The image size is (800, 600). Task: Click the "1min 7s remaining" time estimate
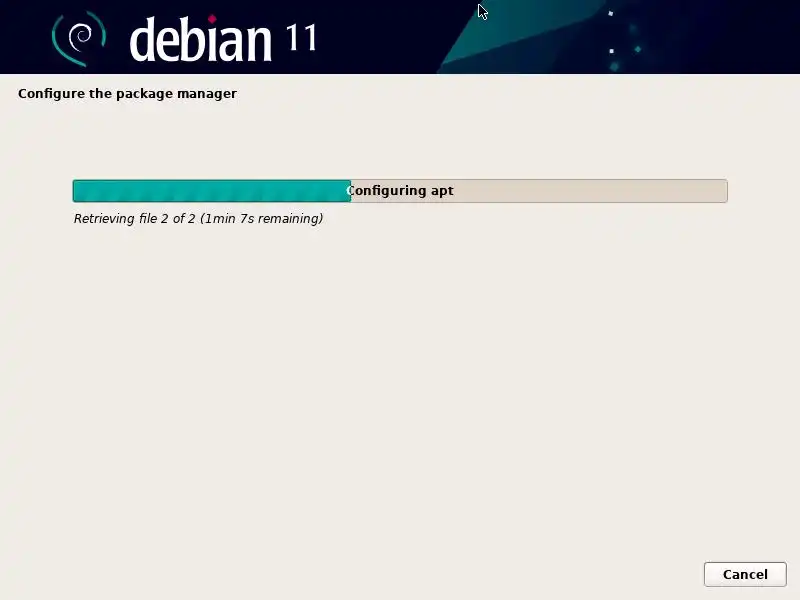point(262,218)
